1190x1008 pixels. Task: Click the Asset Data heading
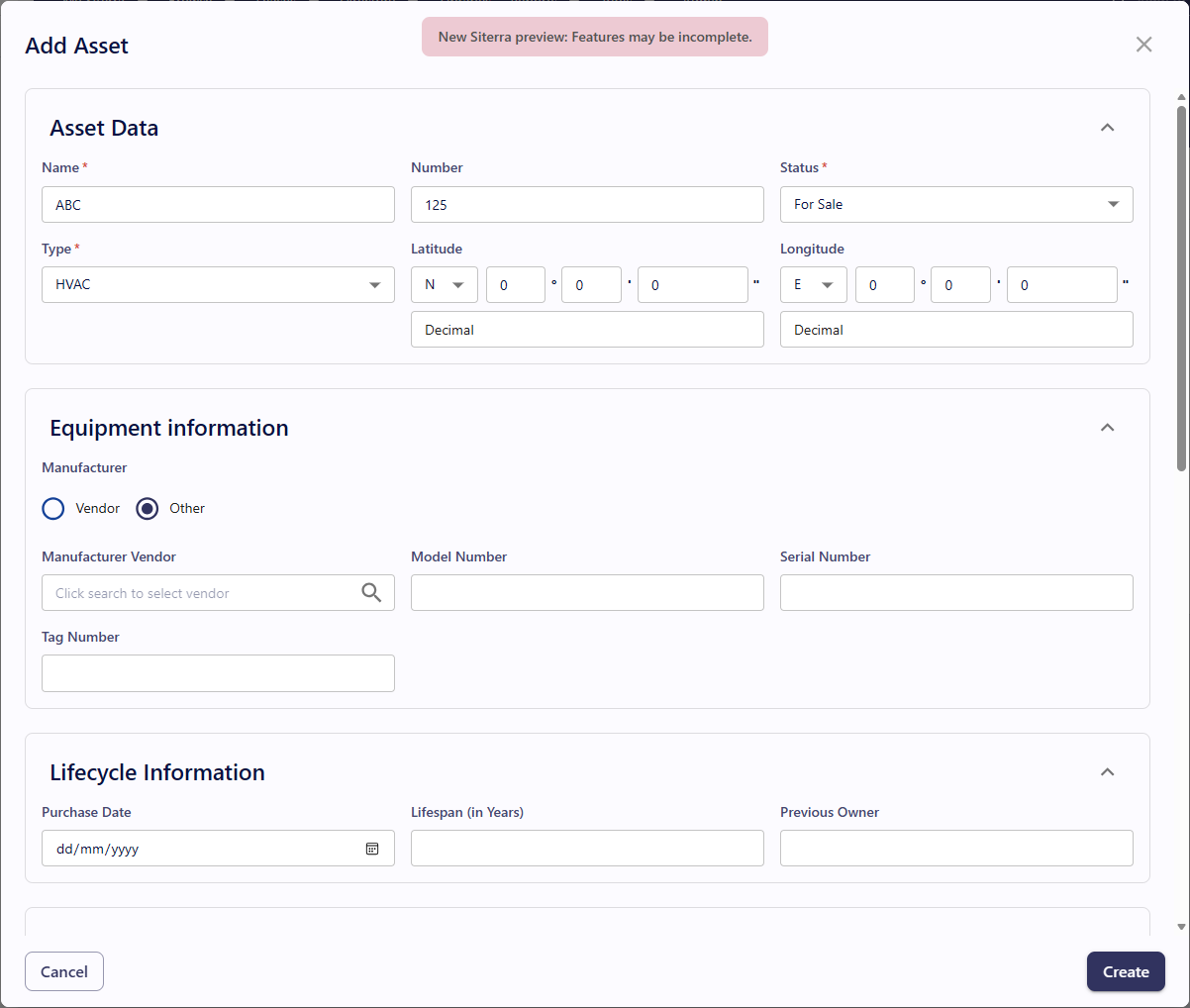pos(104,128)
